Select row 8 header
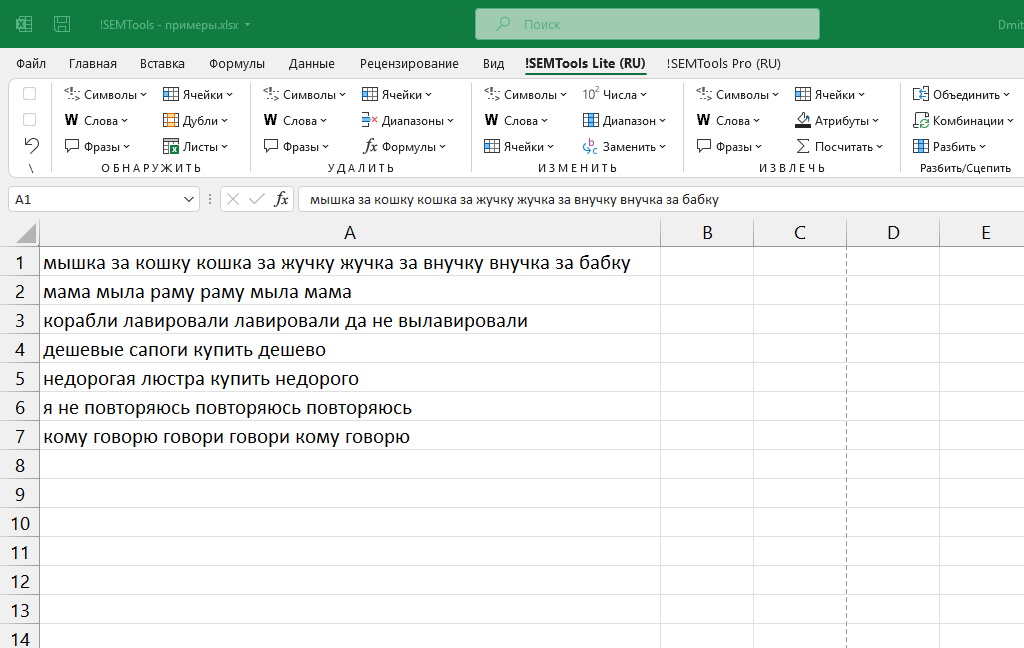Viewport: 1024px width, 648px height. point(20,465)
